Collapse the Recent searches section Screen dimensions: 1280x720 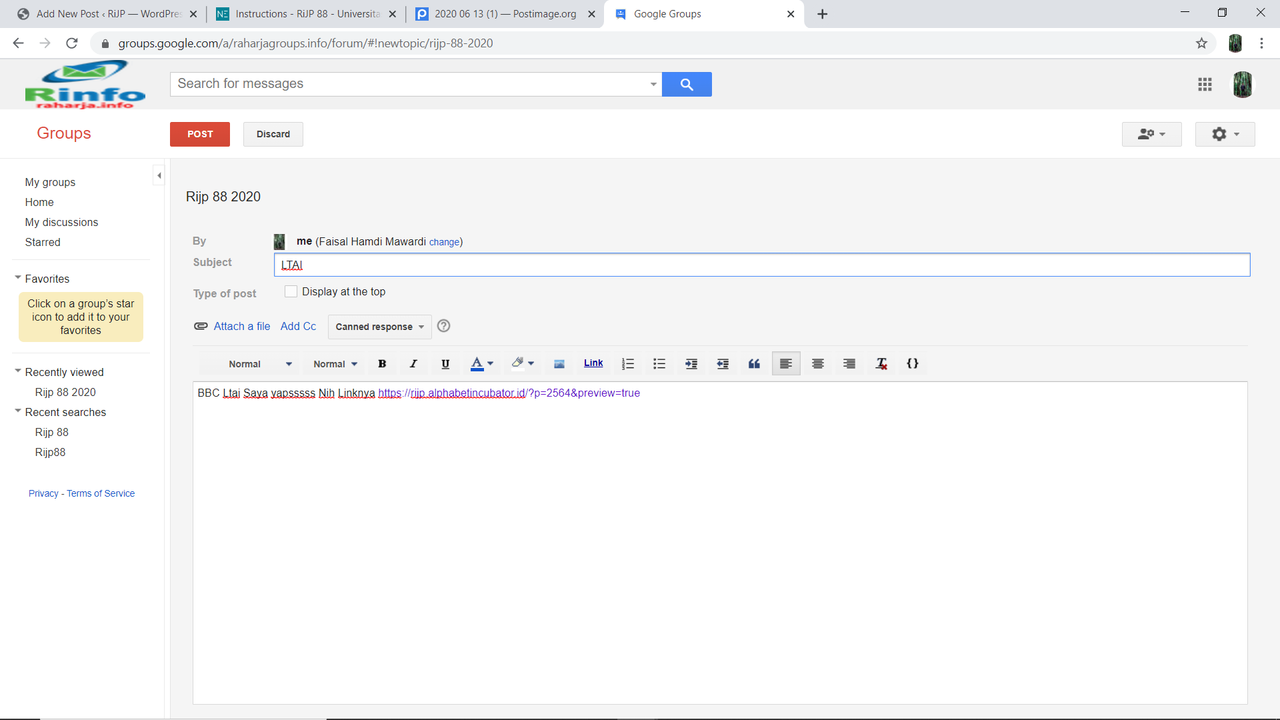tap(18, 411)
